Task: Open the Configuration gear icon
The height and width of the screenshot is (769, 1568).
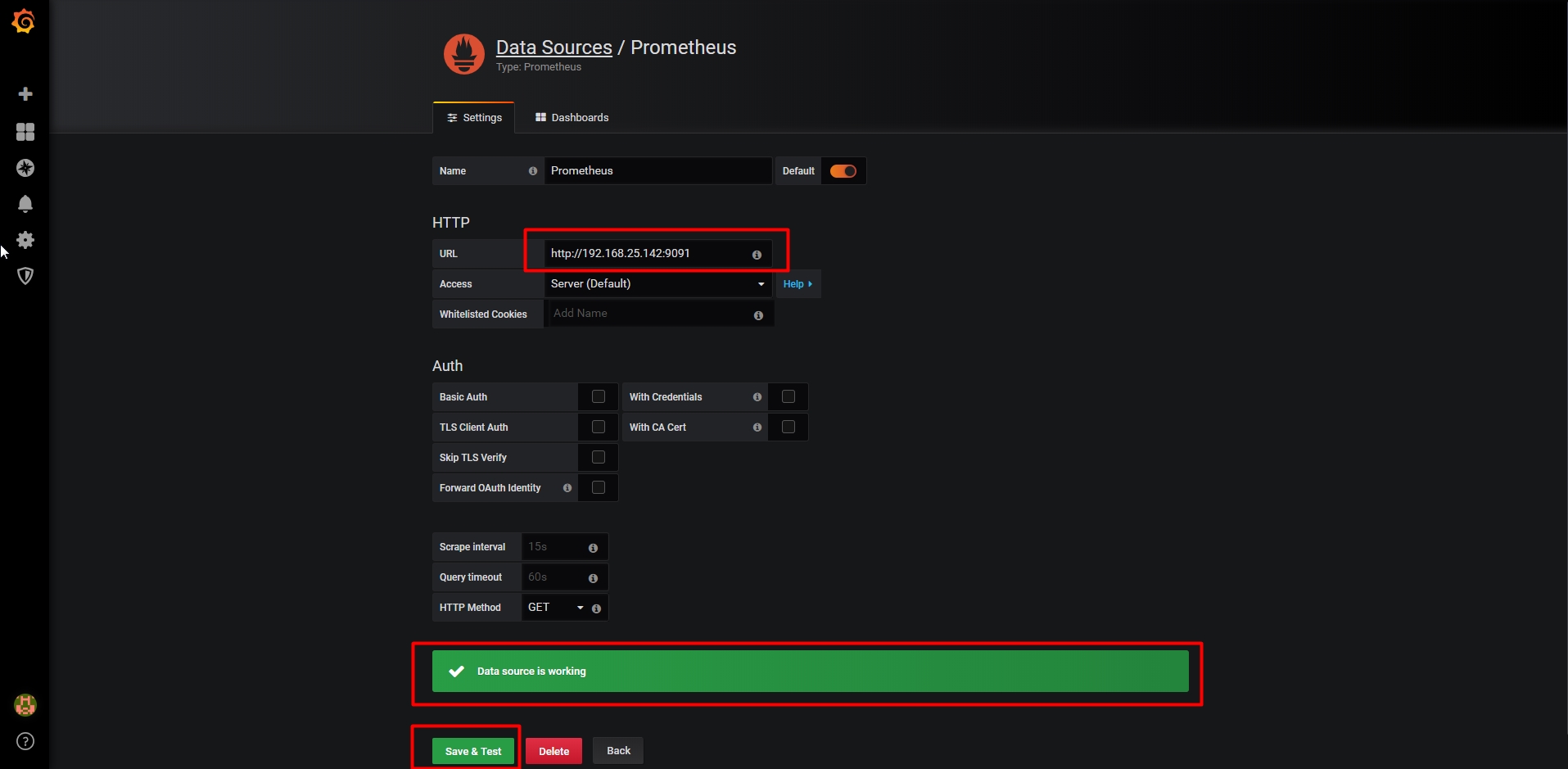Action: (25, 240)
